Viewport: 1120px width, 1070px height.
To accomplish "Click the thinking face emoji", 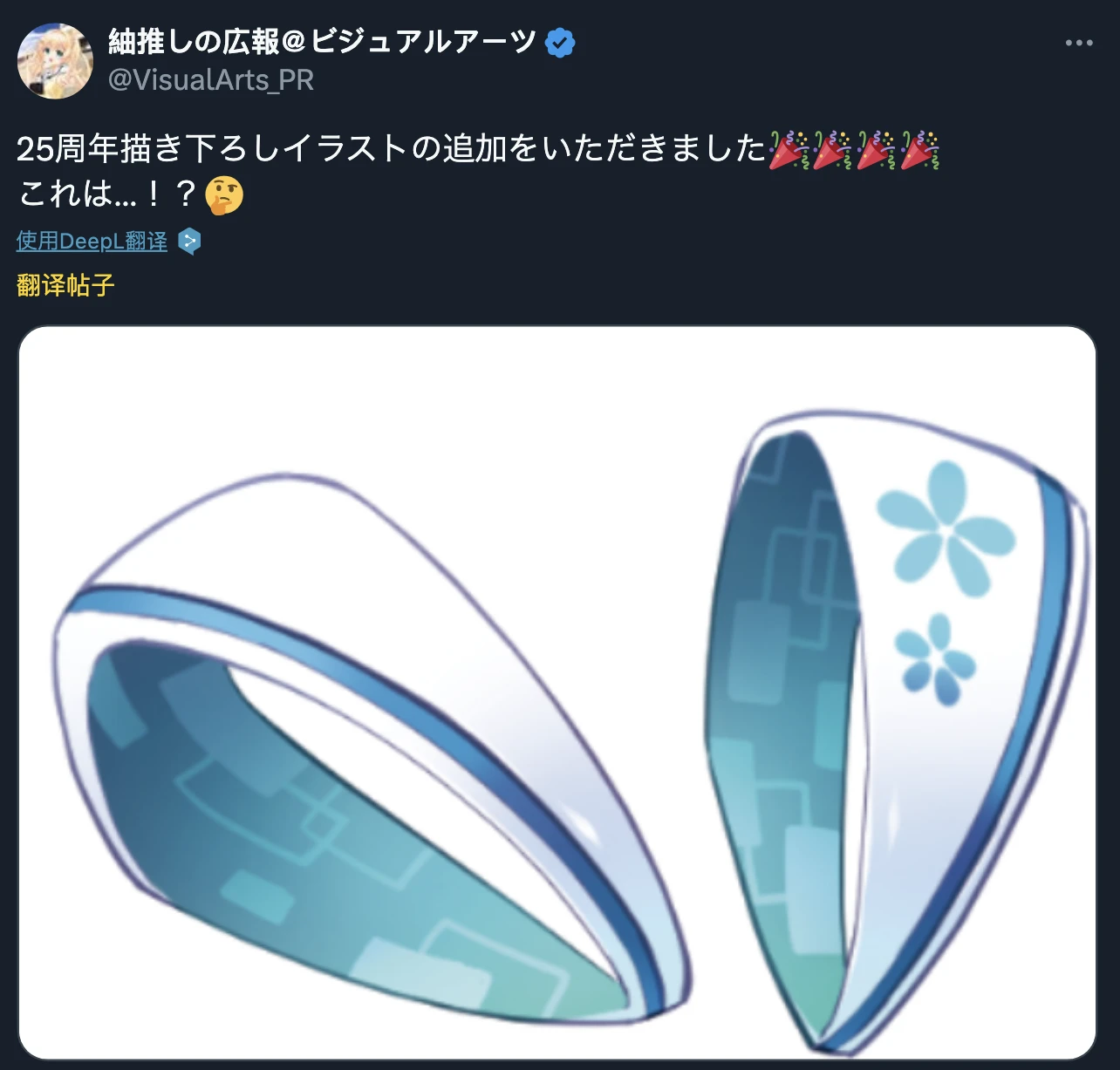I will click(x=224, y=194).
